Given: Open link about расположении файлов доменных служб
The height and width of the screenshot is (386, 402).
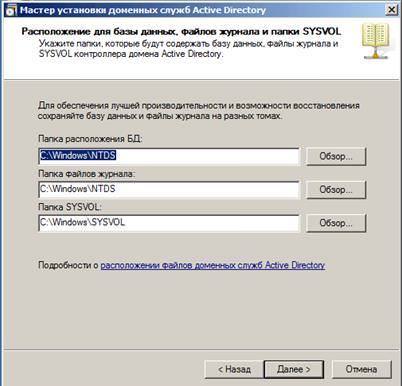Looking at the screenshot, I should (213, 265).
